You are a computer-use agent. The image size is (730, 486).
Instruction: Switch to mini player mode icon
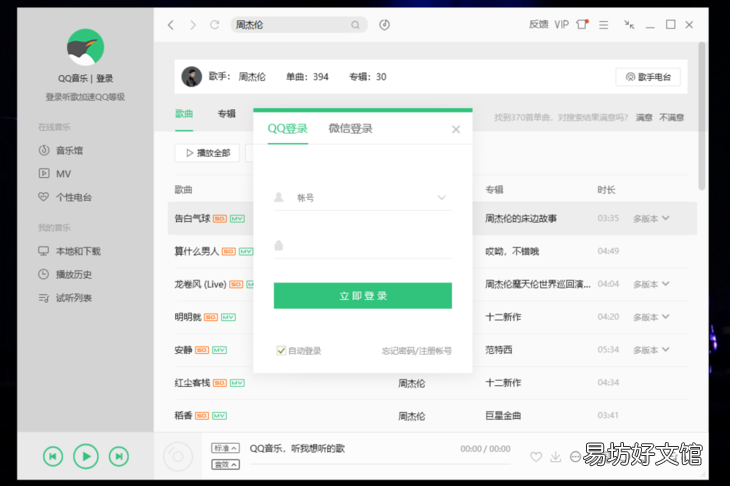(x=629, y=24)
